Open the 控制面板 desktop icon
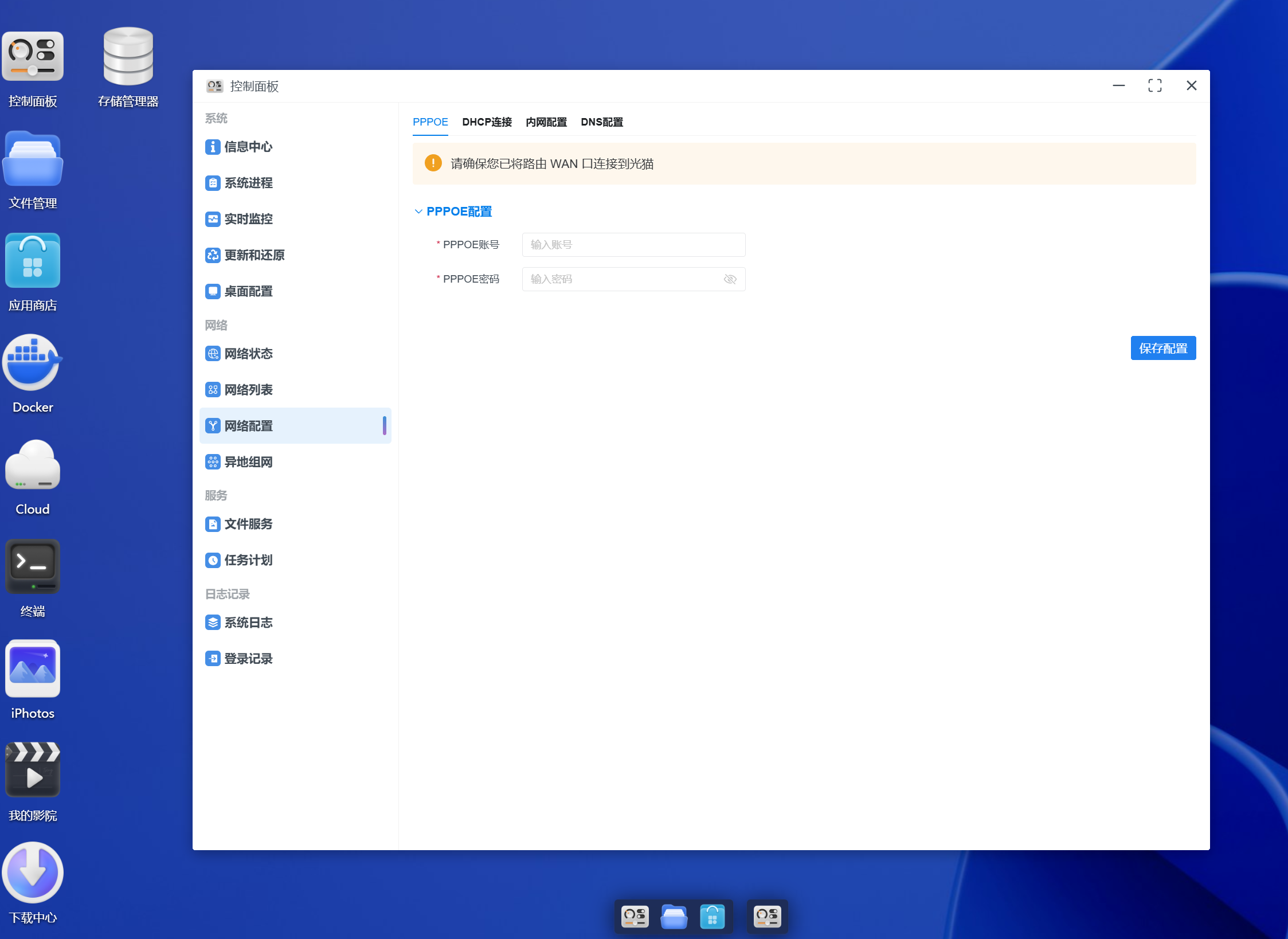Viewport: 1288px width, 939px height. 33,57
